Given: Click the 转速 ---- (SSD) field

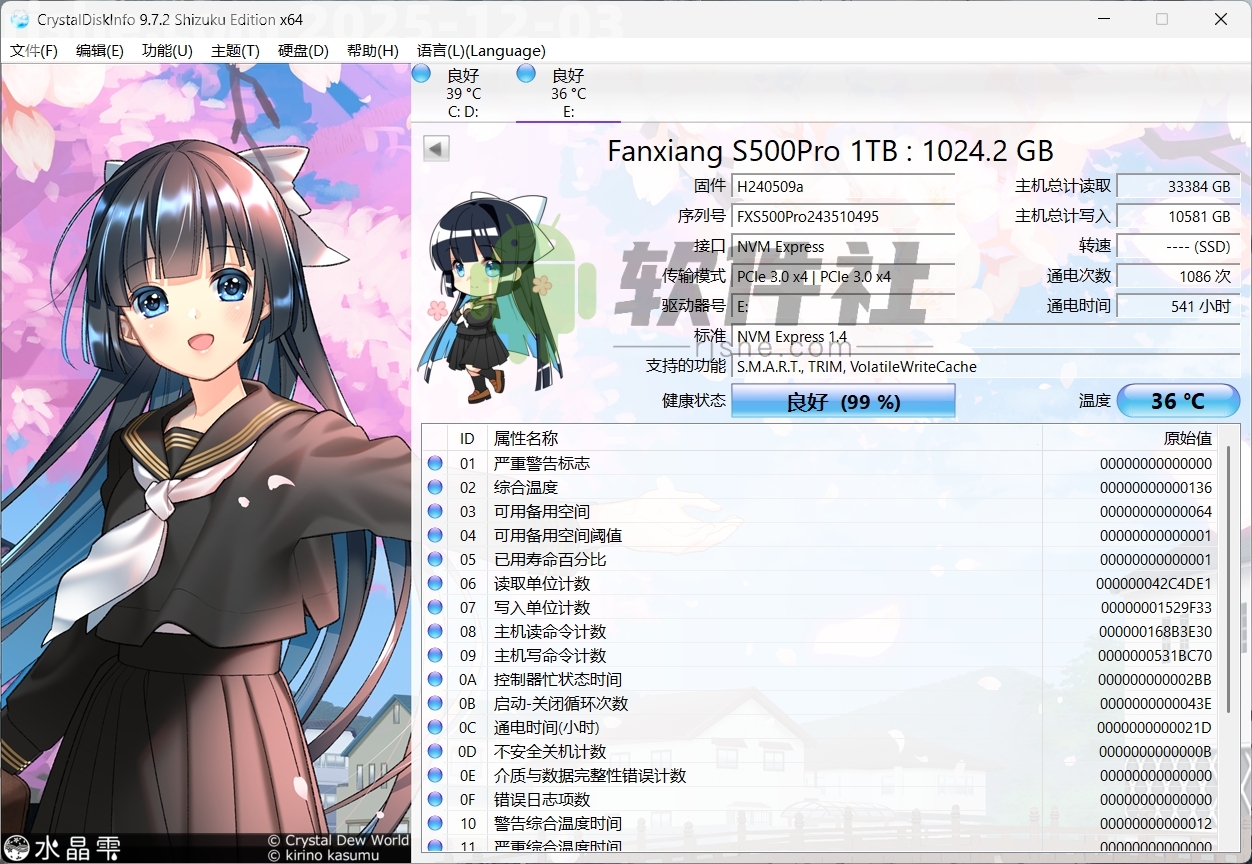Looking at the screenshot, I should coord(1178,246).
